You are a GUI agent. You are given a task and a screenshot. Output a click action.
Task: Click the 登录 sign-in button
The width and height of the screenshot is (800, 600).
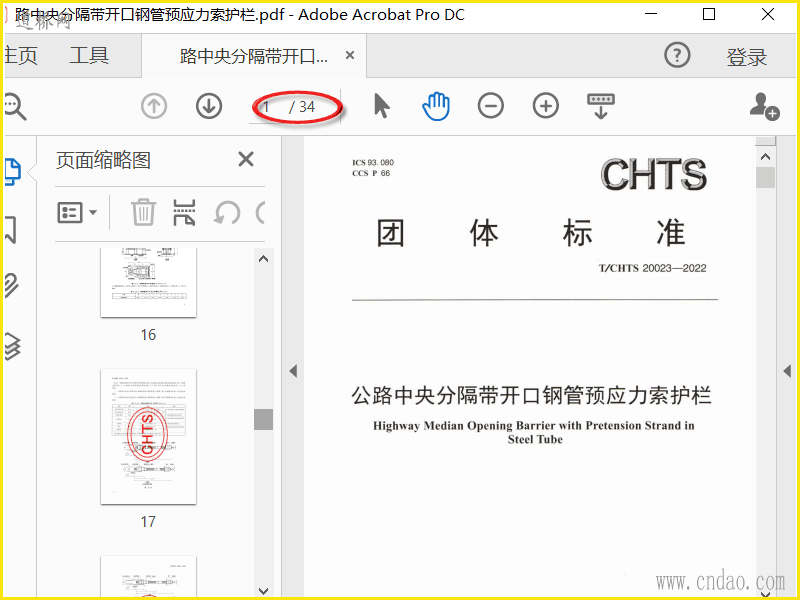pyautogui.click(x=747, y=57)
